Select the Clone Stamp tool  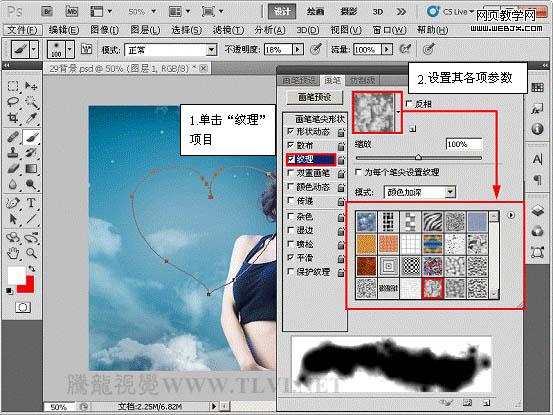point(13,152)
